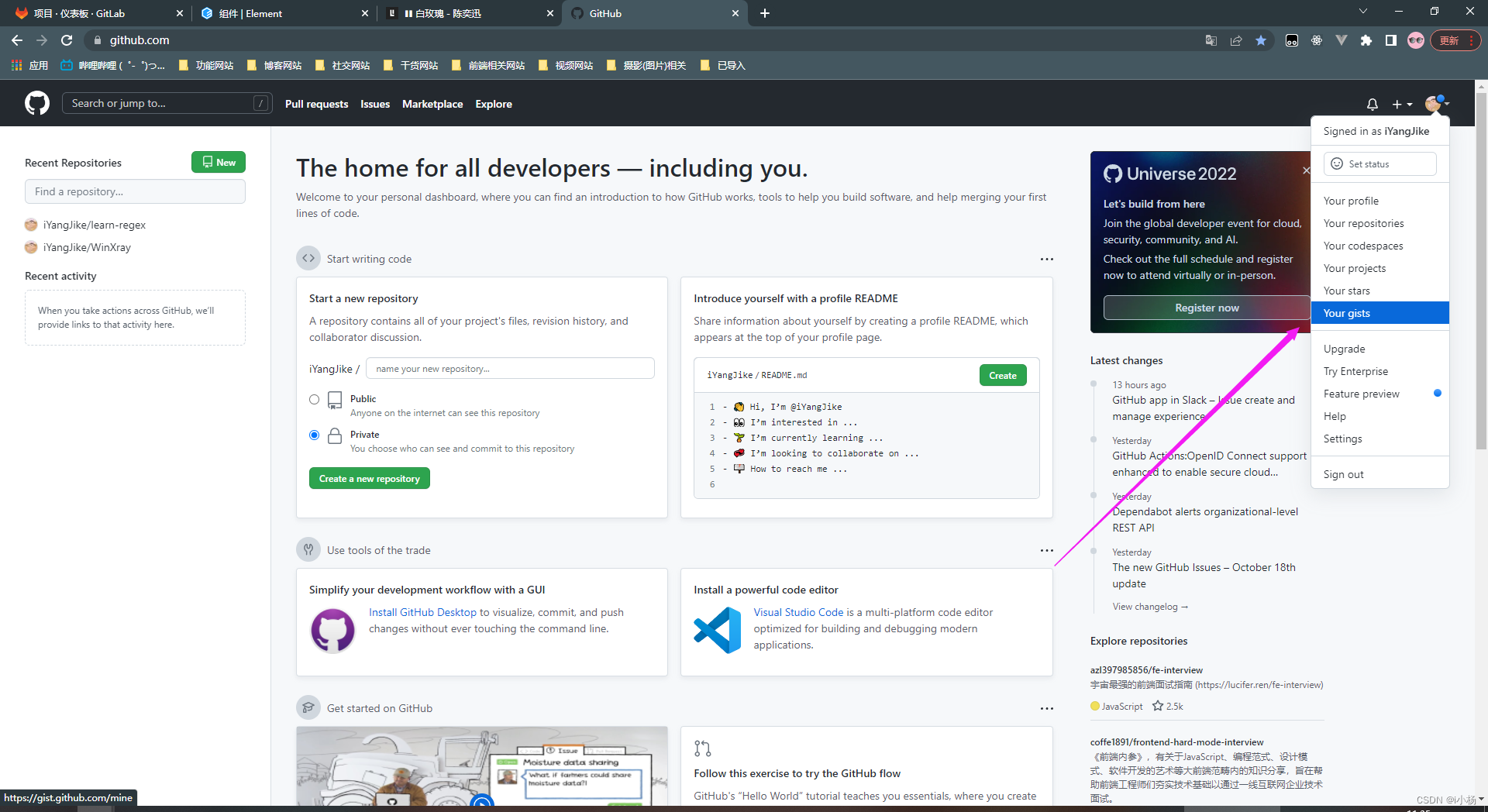Open Feature preview in the user menu
1488x812 pixels.
(1379, 394)
